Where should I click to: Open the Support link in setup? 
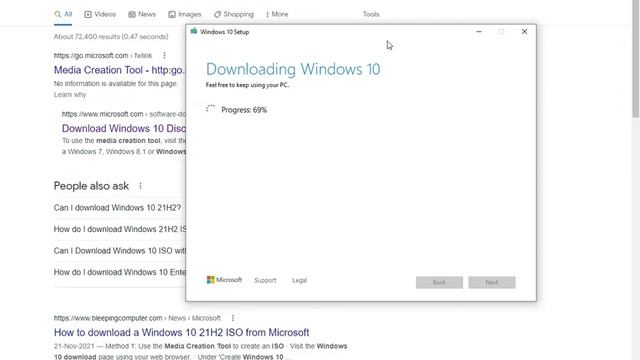pyautogui.click(x=265, y=280)
